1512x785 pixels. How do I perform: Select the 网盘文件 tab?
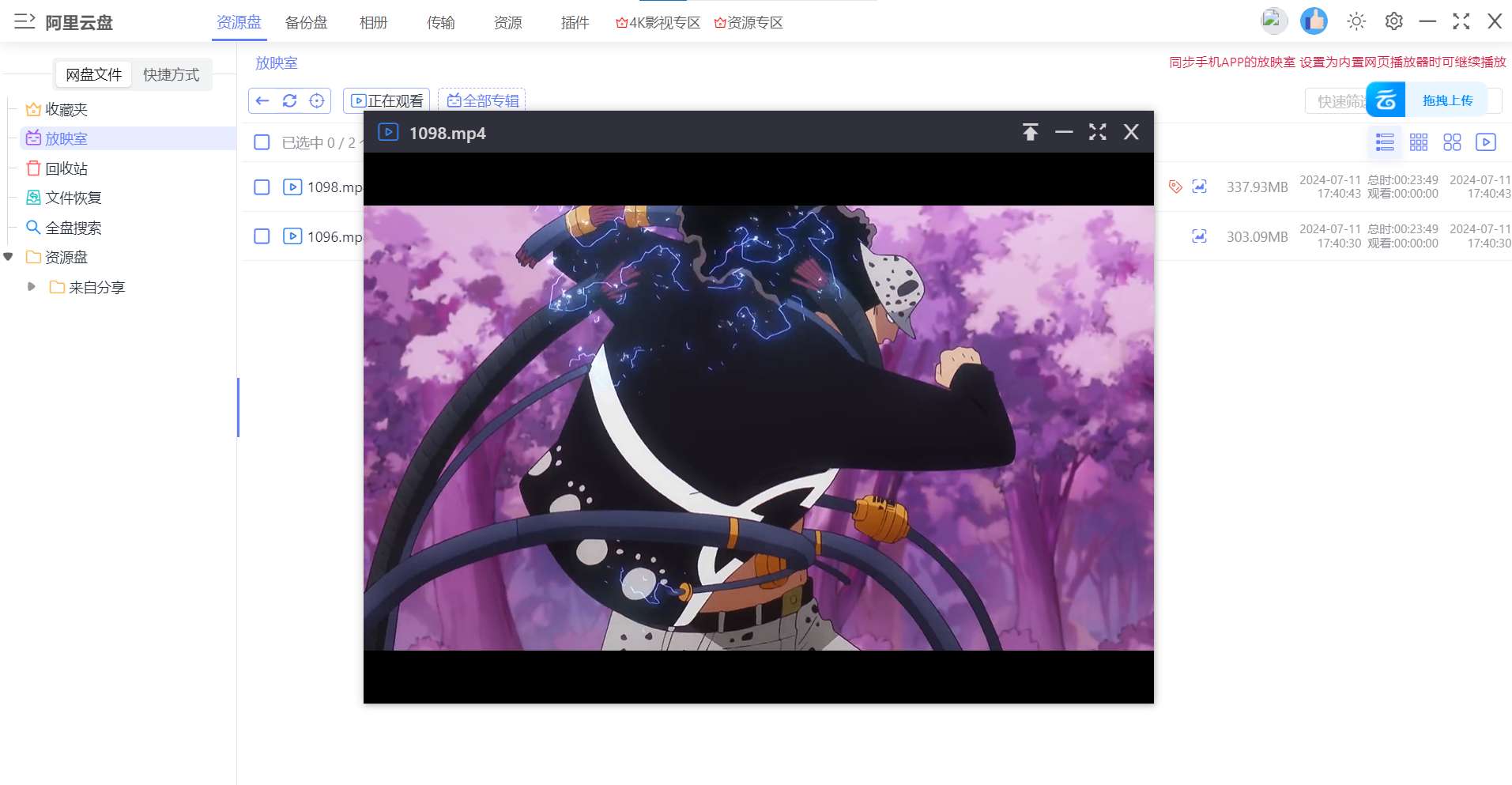[94, 74]
